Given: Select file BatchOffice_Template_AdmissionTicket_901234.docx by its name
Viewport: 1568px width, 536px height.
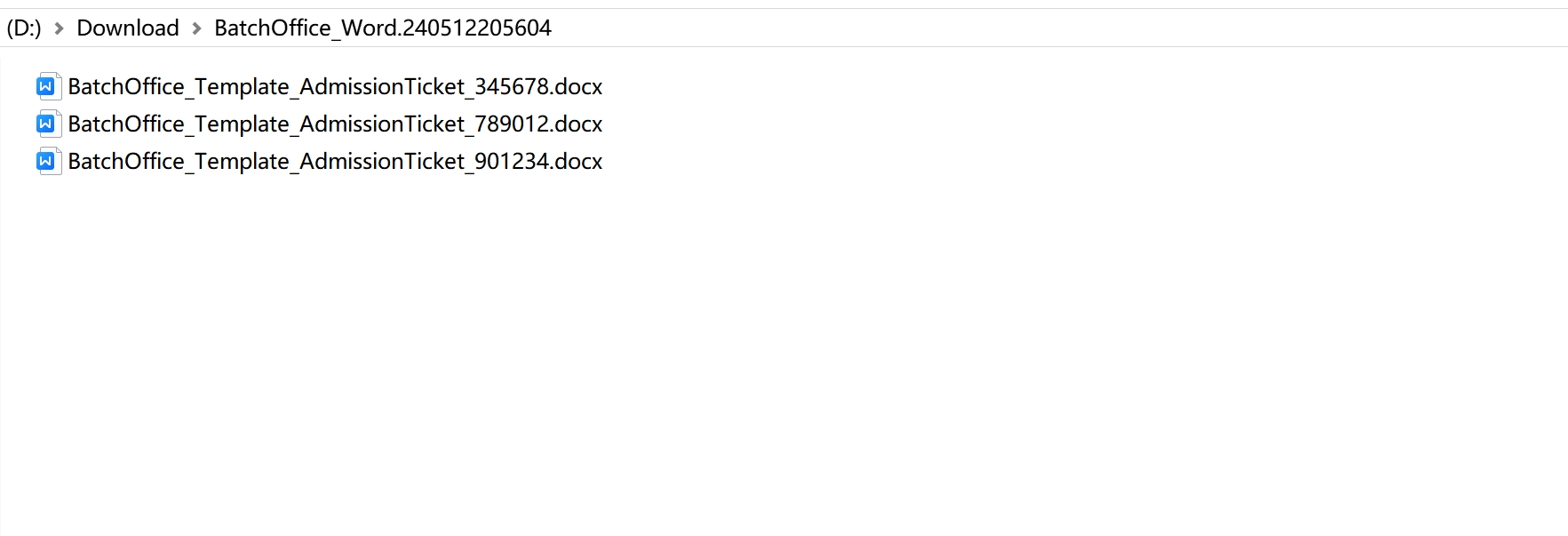Looking at the screenshot, I should tap(335, 161).
